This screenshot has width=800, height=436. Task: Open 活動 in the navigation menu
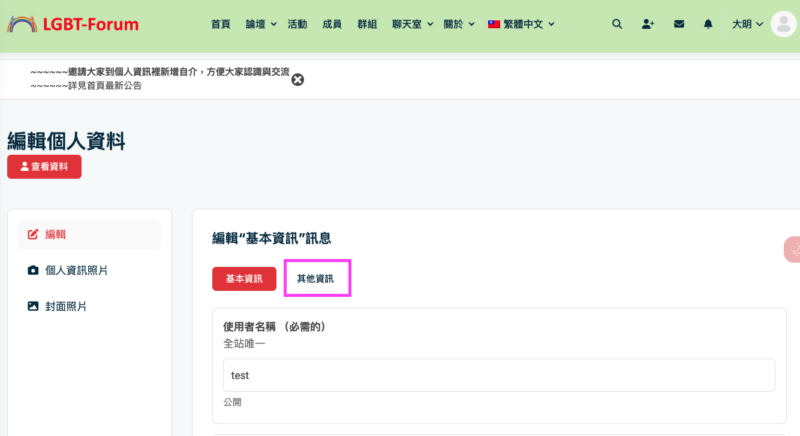297,24
